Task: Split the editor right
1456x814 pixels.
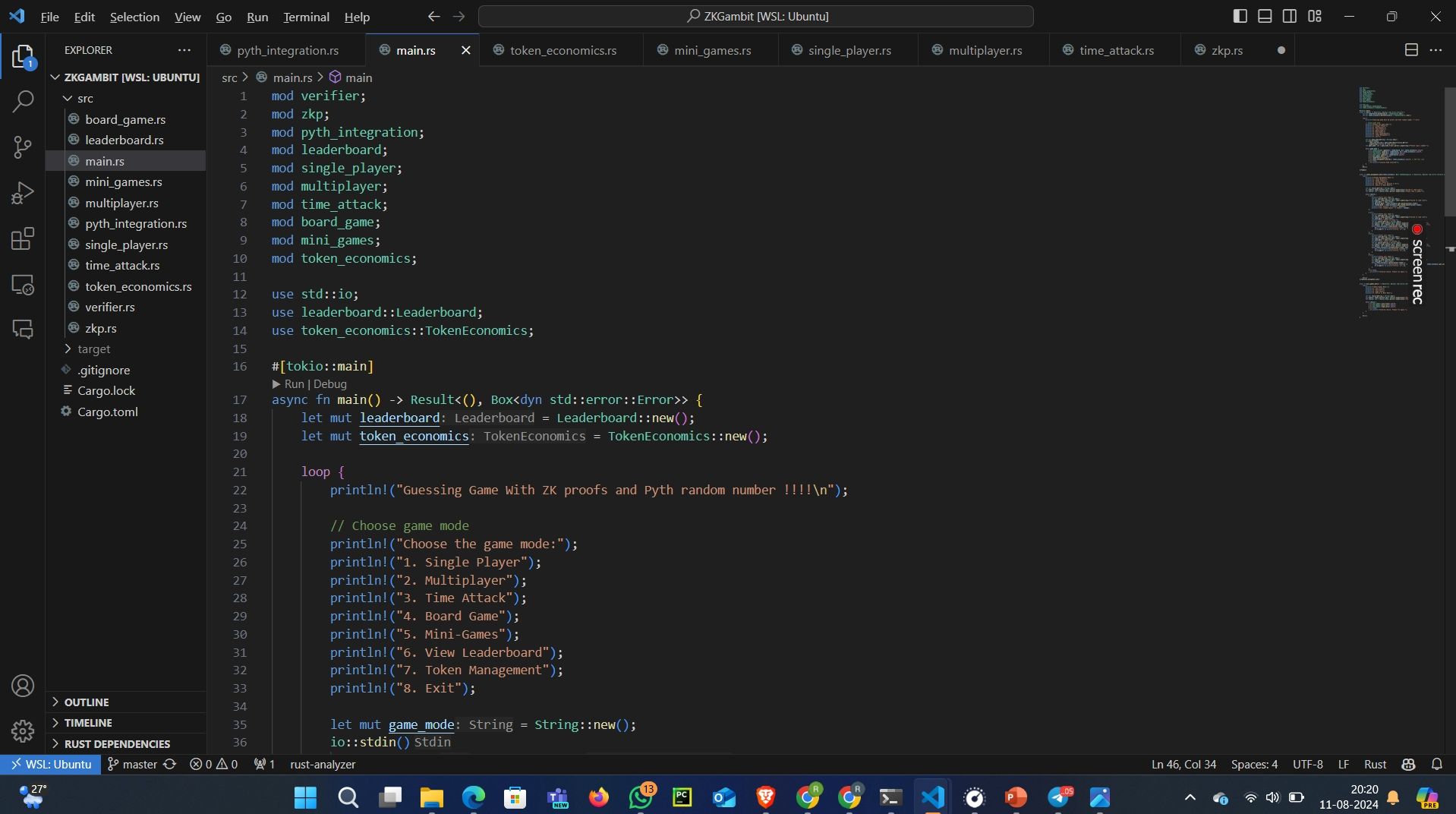Action: [x=1411, y=50]
